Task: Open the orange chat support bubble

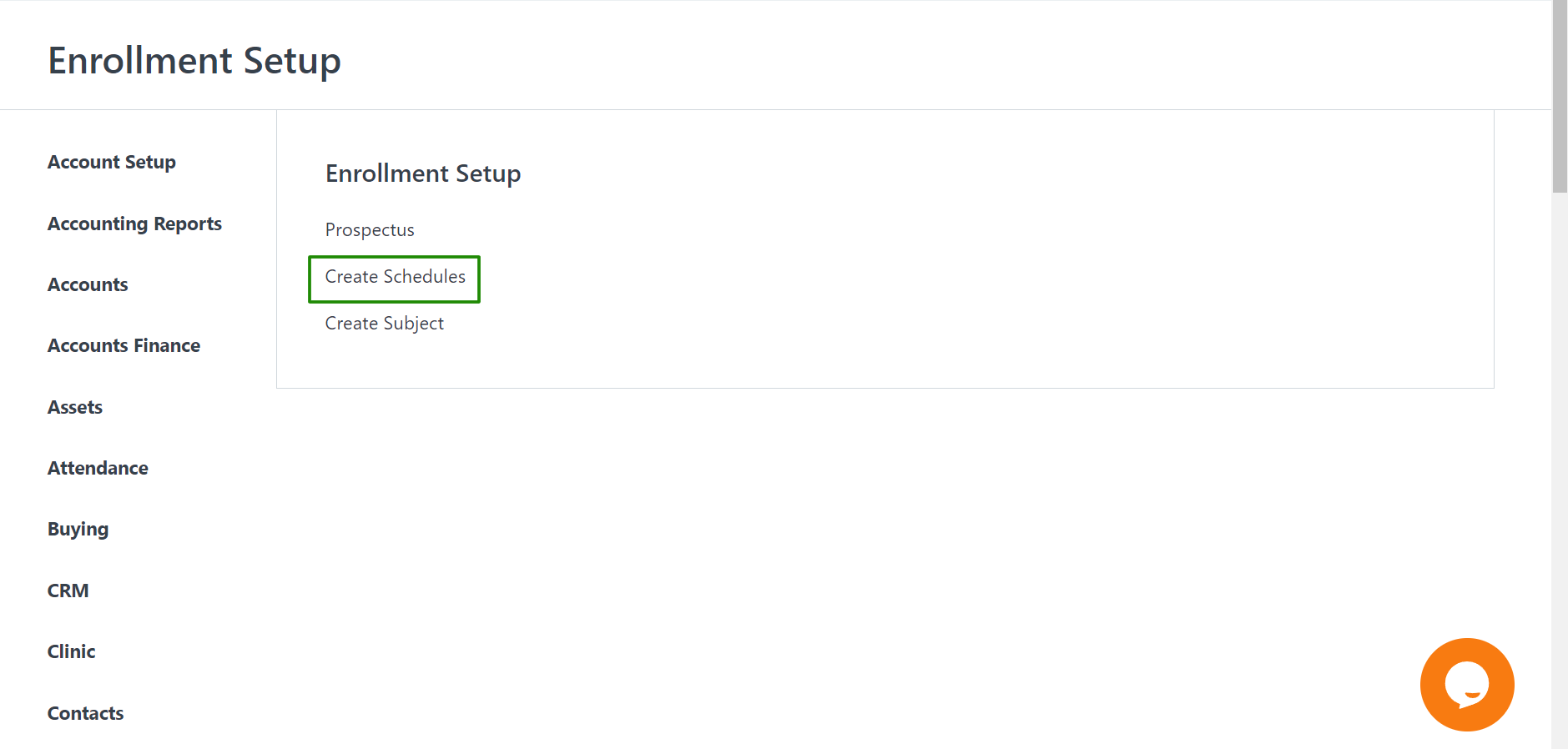Action: click(x=1467, y=685)
